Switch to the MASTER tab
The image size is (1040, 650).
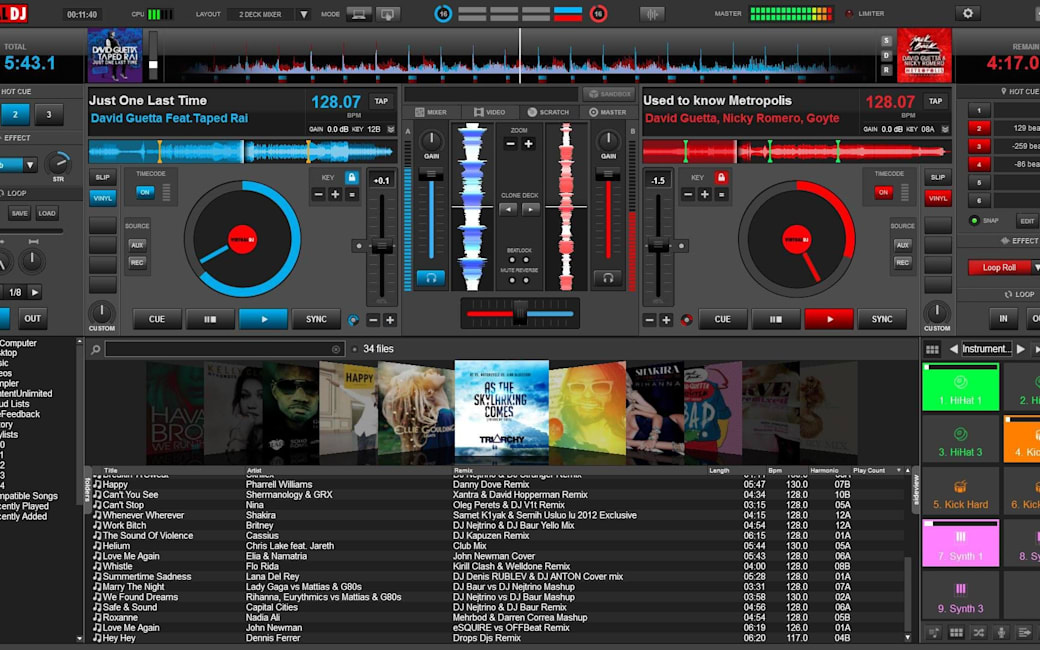click(608, 112)
